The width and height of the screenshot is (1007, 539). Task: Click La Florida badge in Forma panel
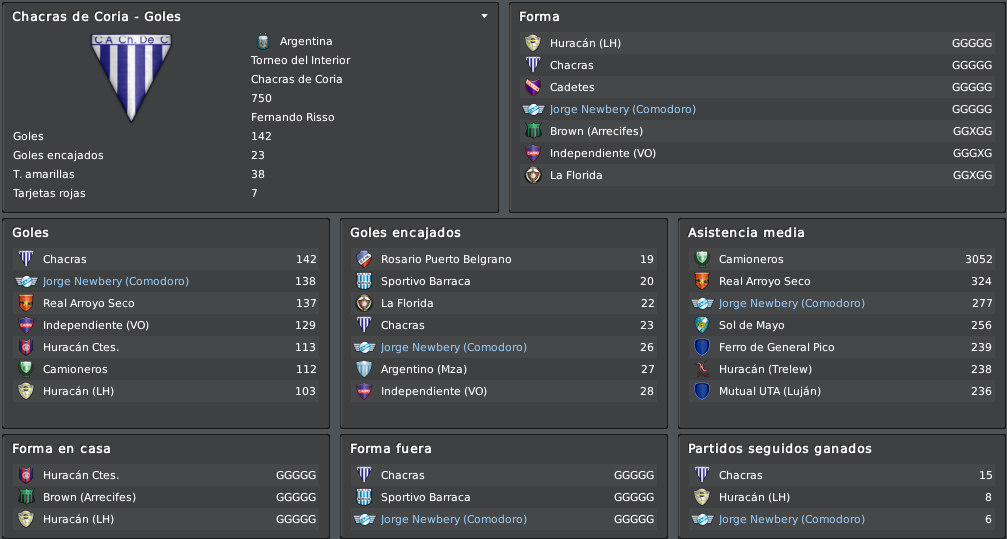click(x=532, y=175)
